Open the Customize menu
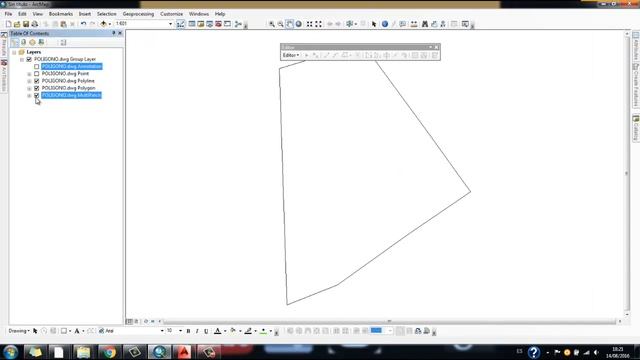Image resolution: width=640 pixels, height=360 pixels. (171, 14)
